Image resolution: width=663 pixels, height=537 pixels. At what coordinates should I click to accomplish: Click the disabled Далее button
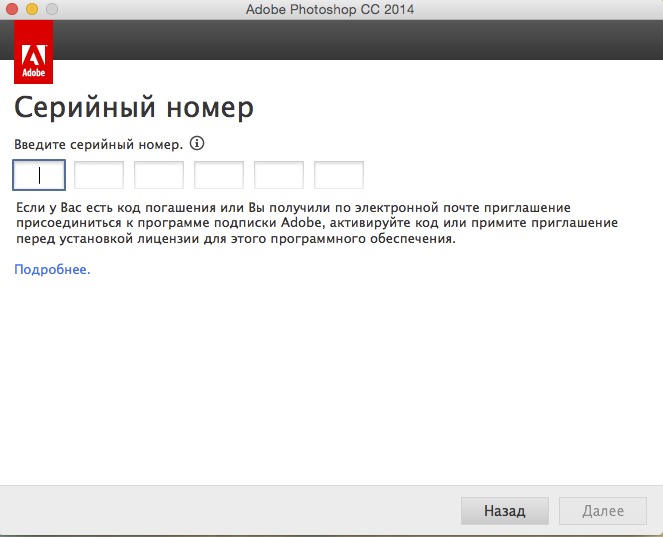603,511
